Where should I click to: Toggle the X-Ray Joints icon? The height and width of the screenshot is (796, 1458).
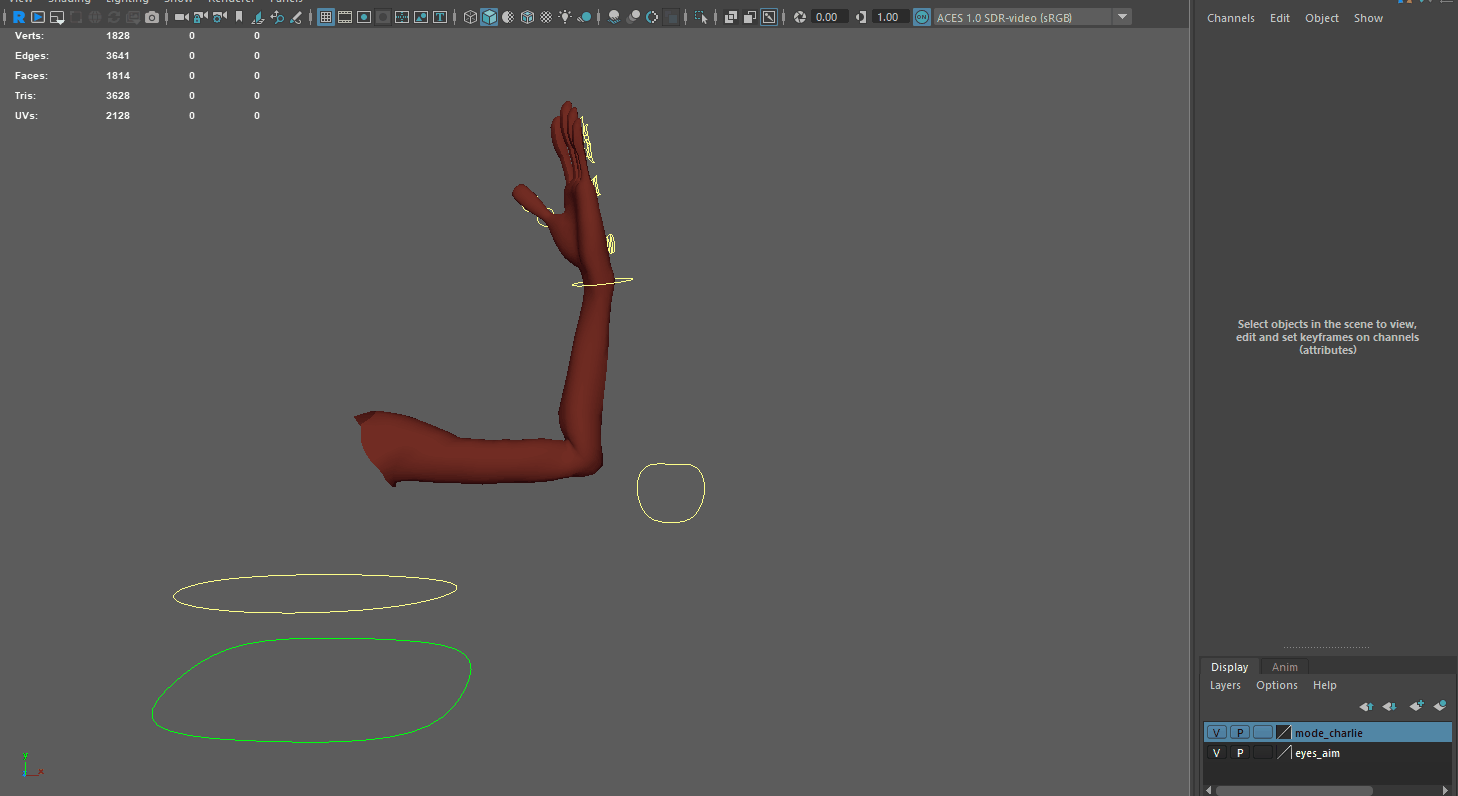pyautogui.click(x=768, y=17)
